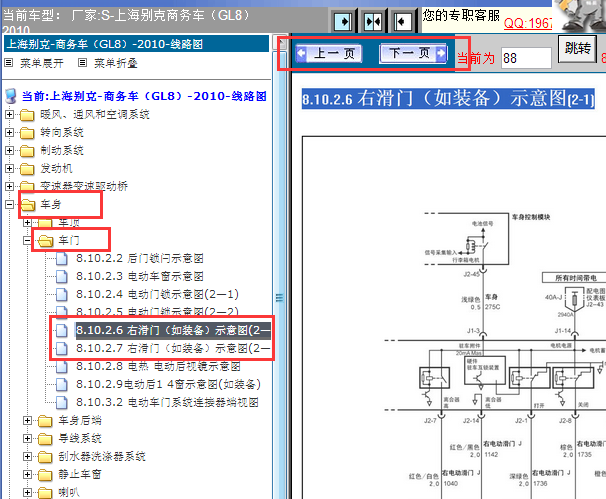
Task: Go to previous page with 上一页 button
Action: coord(329,53)
